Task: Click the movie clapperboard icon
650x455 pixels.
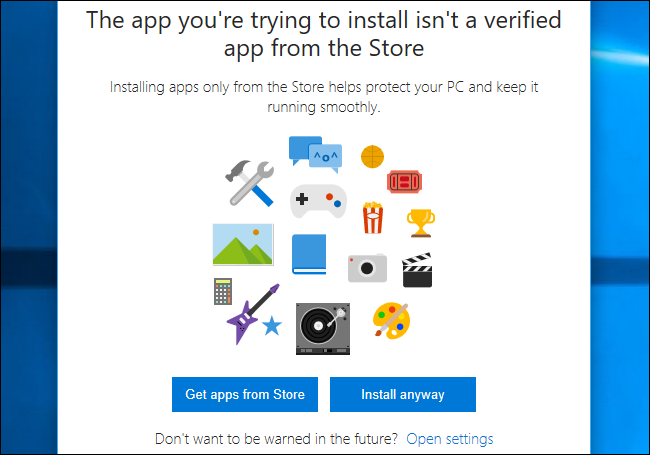Action: coord(416,268)
